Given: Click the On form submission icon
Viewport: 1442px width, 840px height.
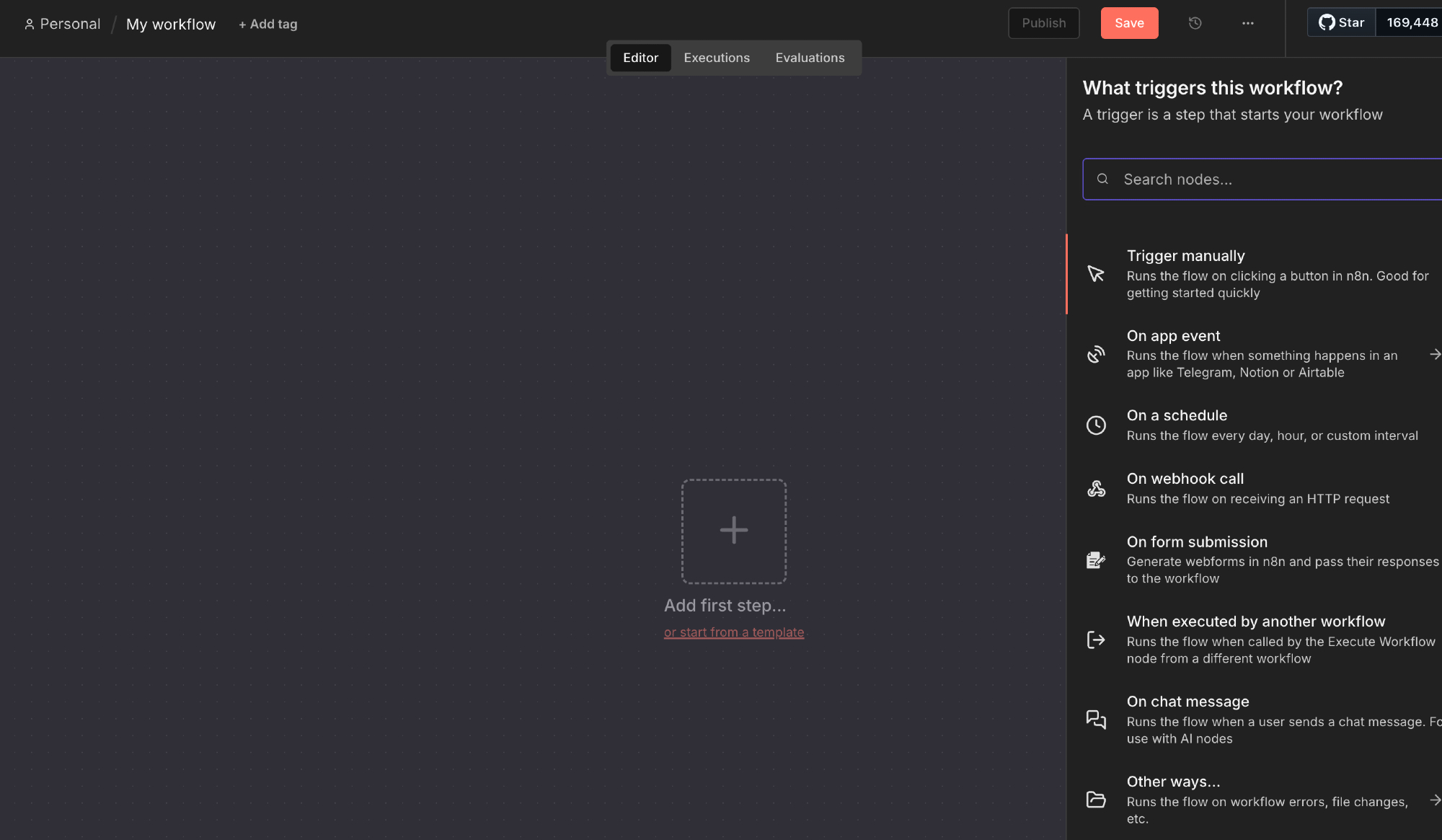Looking at the screenshot, I should tap(1096, 560).
